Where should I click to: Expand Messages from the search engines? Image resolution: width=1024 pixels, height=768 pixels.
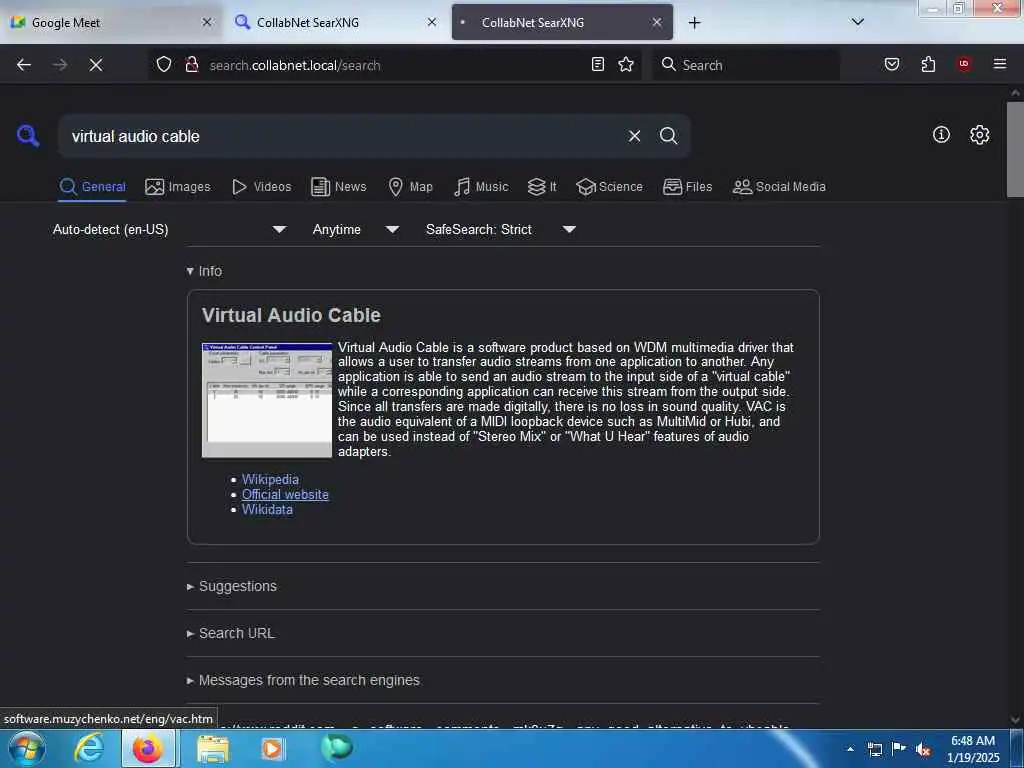tap(303, 680)
